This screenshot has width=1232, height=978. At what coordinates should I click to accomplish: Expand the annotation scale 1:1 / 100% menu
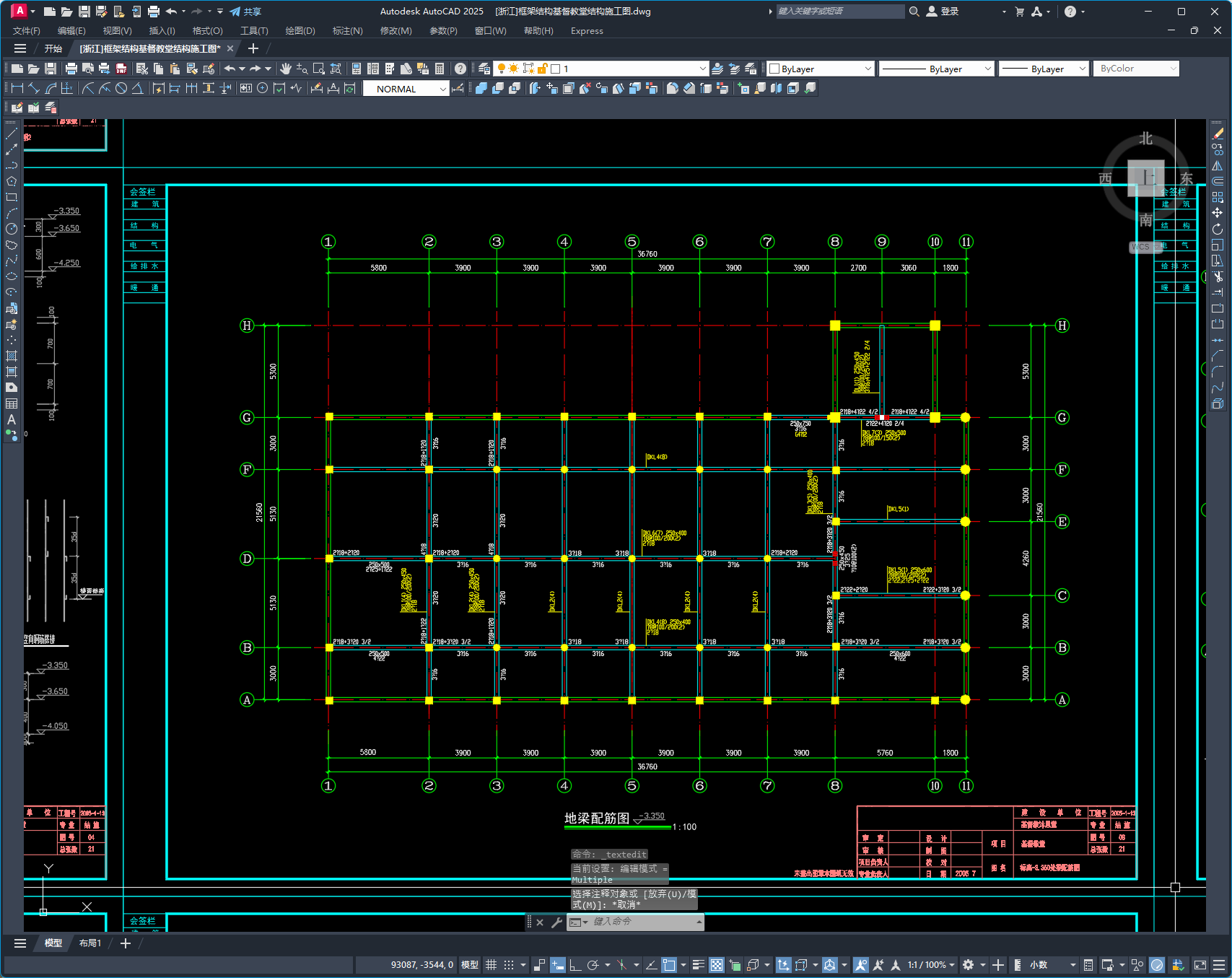(931, 965)
